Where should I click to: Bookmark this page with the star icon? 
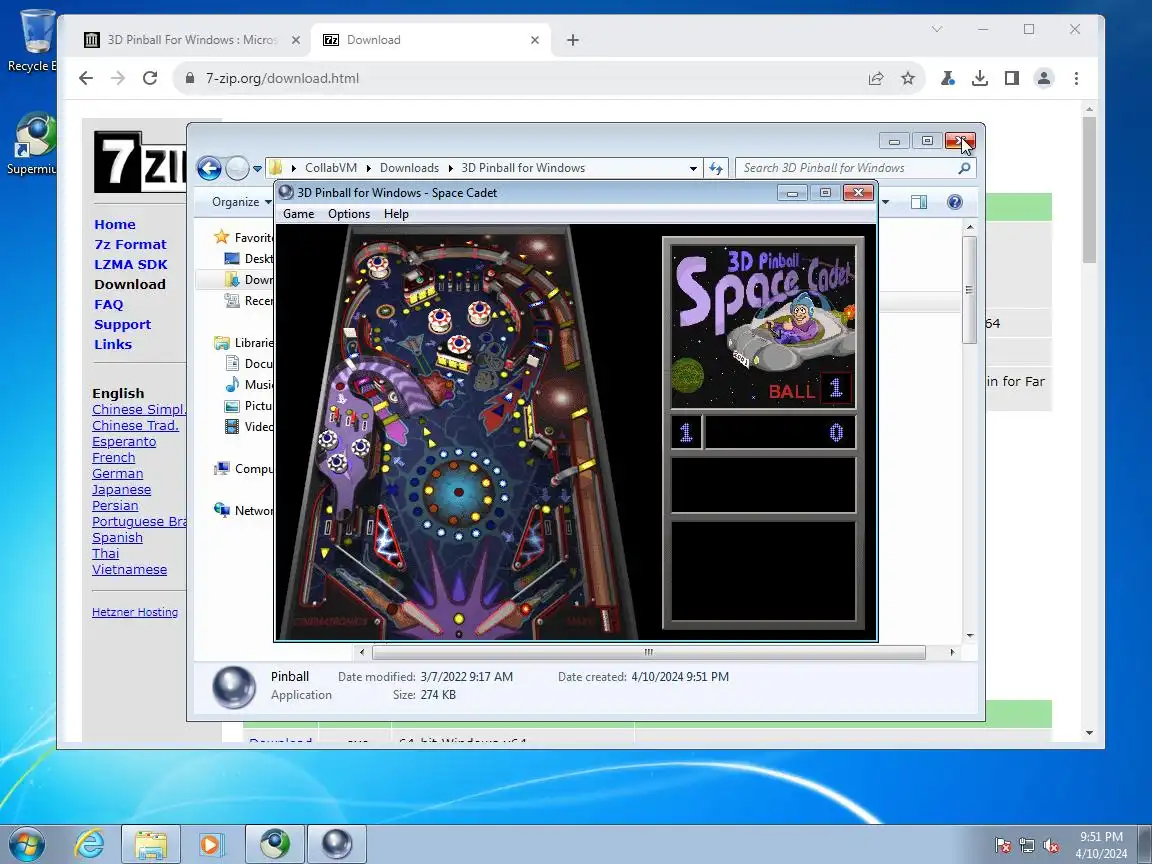[908, 78]
